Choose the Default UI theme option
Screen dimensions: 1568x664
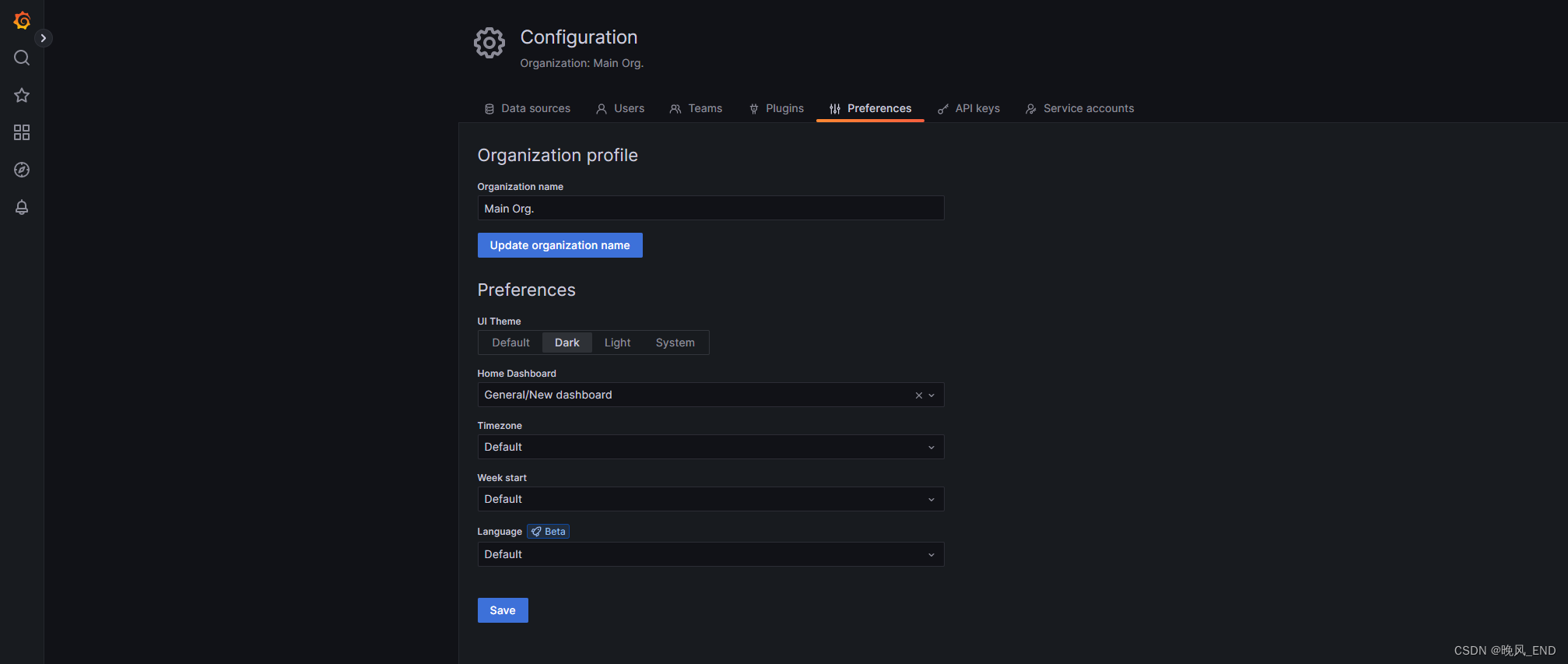coord(510,343)
